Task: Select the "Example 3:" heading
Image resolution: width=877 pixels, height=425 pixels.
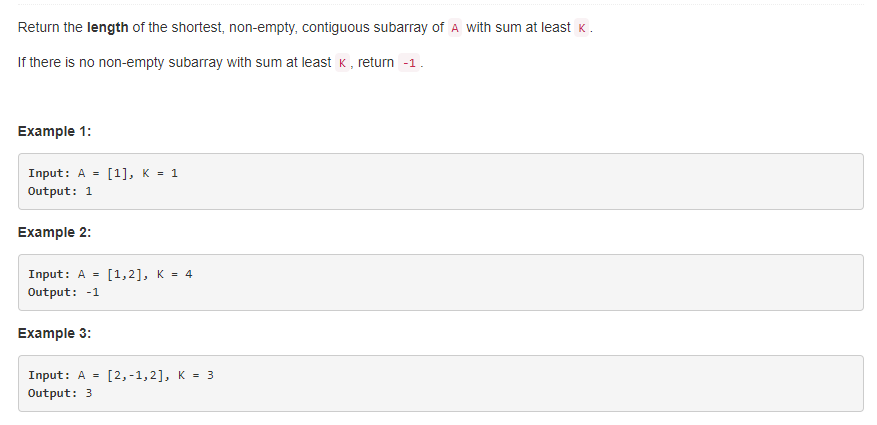Action: 55,334
